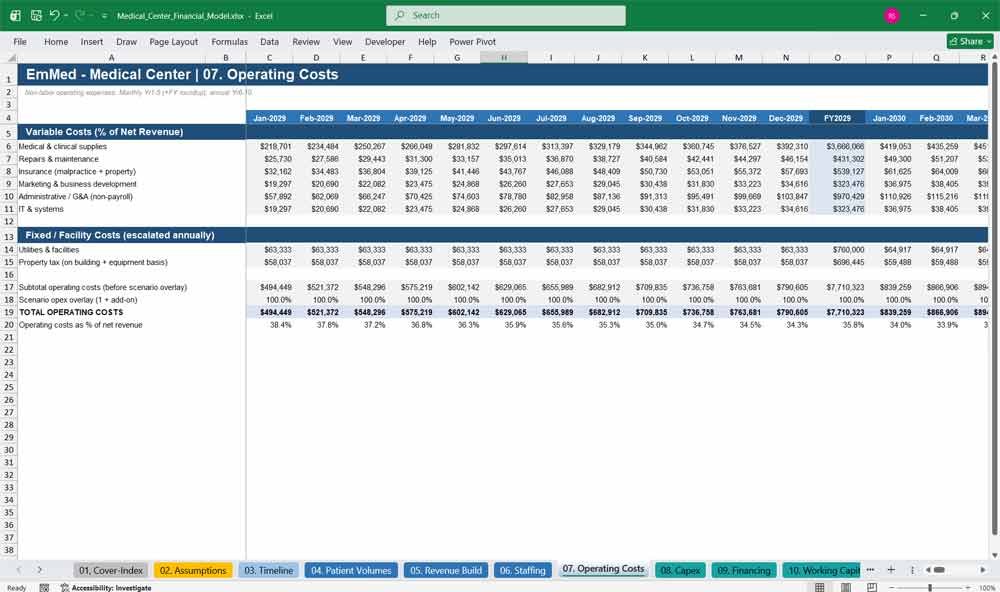This screenshot has width=1000, height=592.
Task: Switch to Normal view icon
Action: click(x=820, y=588)
